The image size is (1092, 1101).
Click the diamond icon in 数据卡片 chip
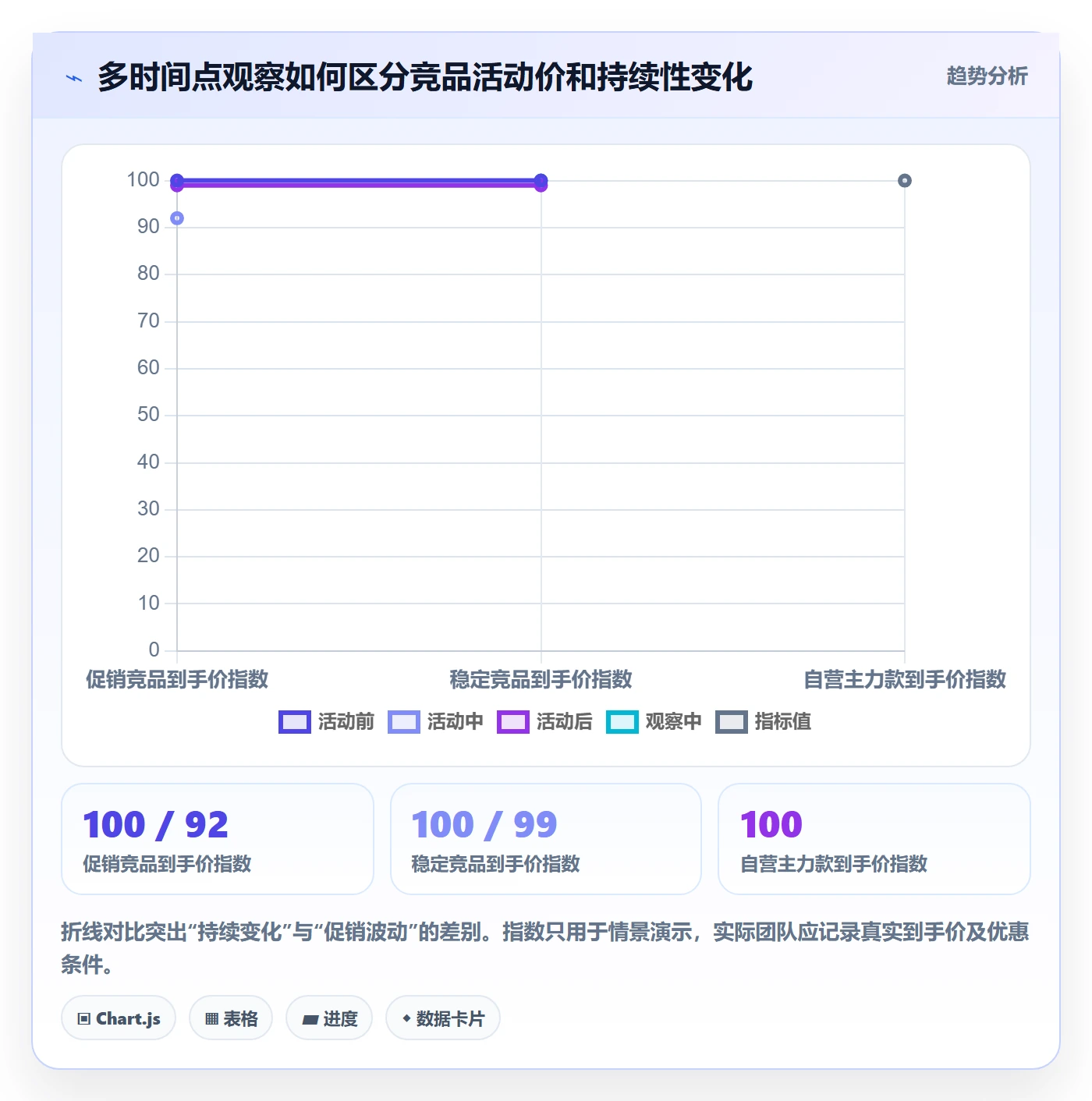[x=406, y=1018]
